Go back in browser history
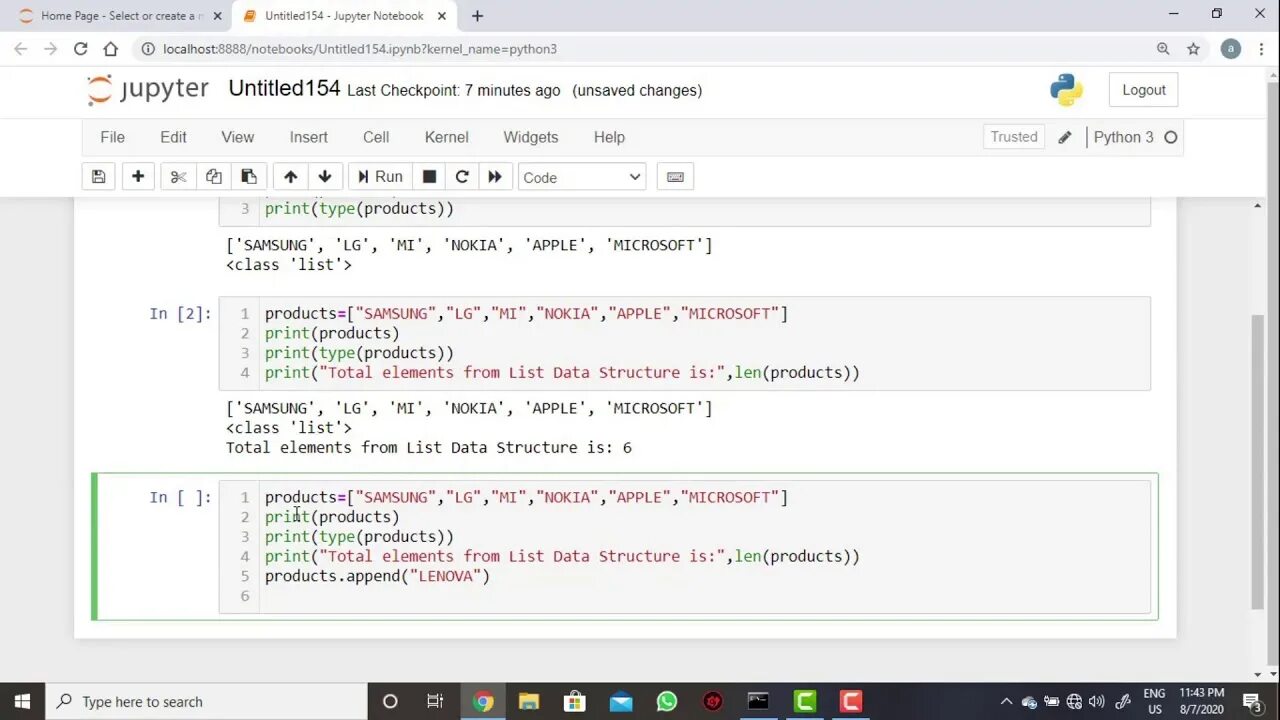 click(x=20, y=48)
